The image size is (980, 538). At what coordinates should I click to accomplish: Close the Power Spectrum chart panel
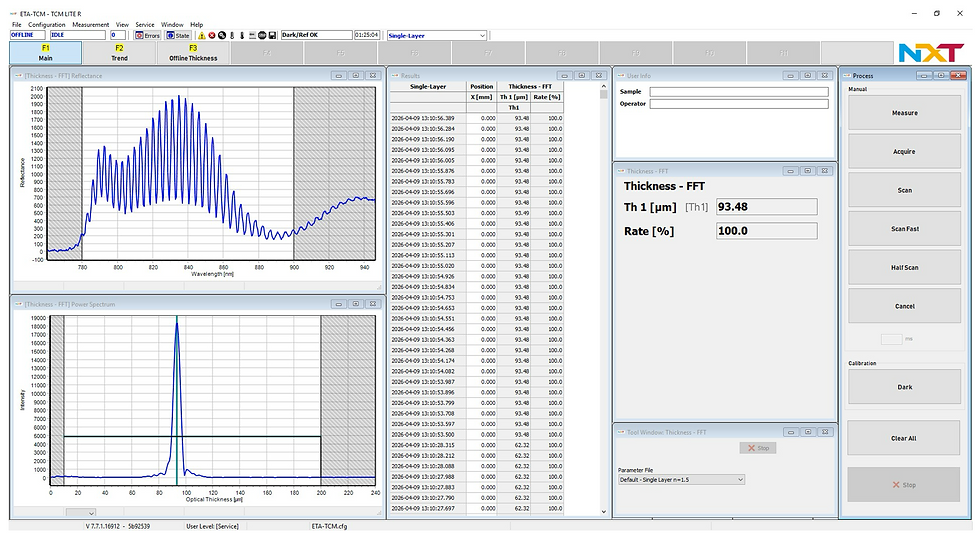(372, 304)
